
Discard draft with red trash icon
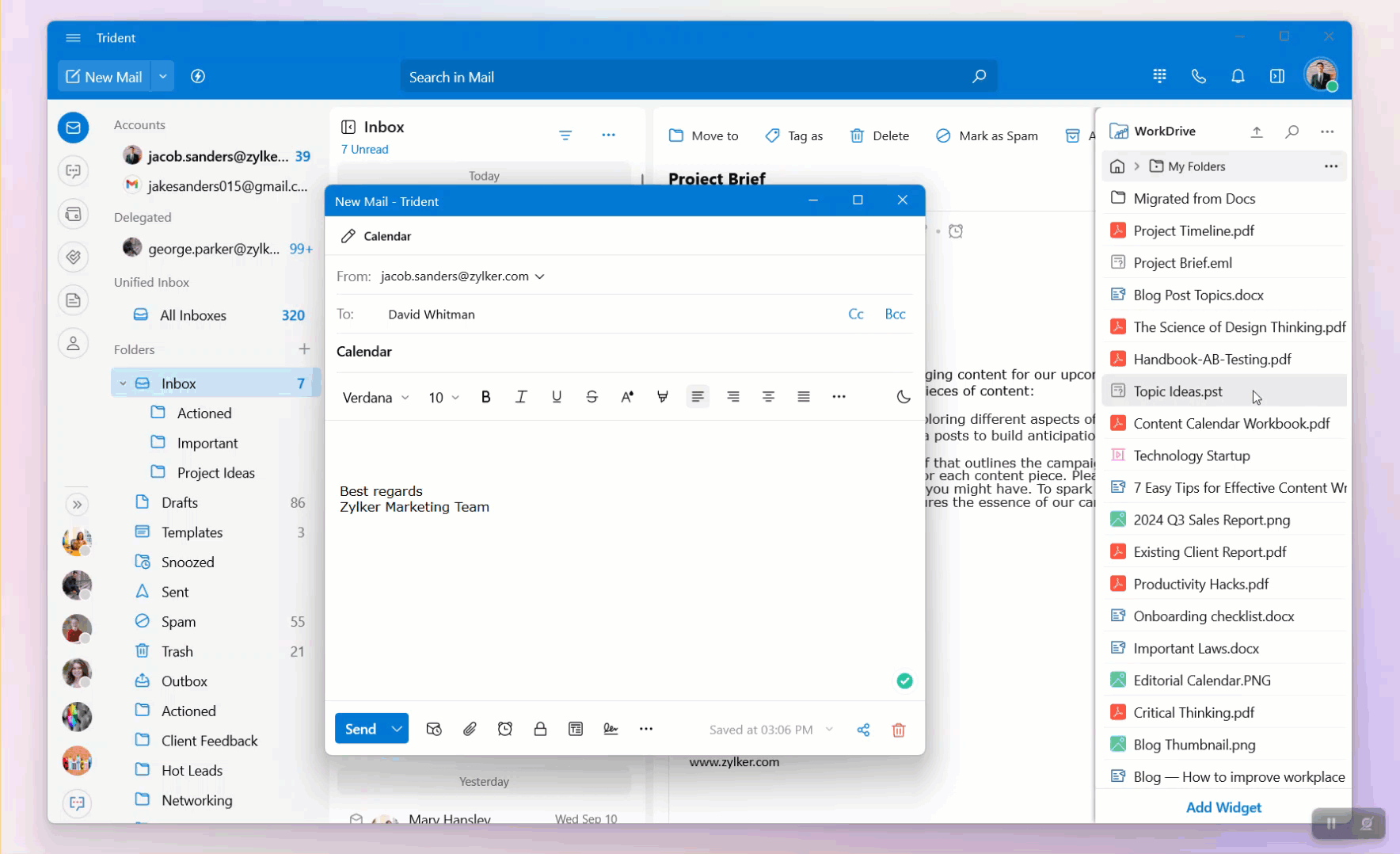click(x=899, y=730)
